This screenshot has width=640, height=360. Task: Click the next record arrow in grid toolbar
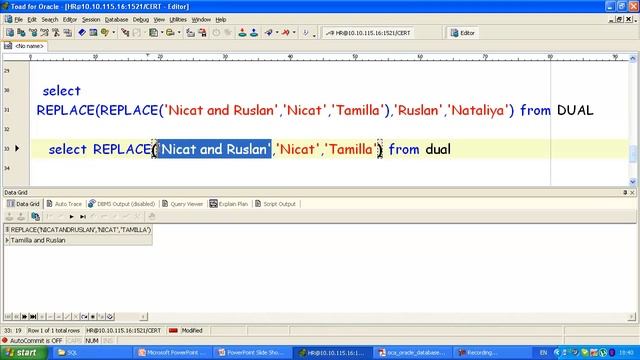(x=71, y=217)
